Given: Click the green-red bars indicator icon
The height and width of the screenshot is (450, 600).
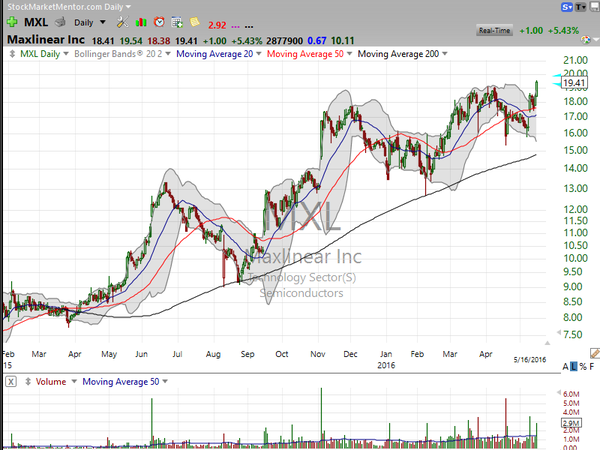Looking at the screenshot, I should coord(141,22).
